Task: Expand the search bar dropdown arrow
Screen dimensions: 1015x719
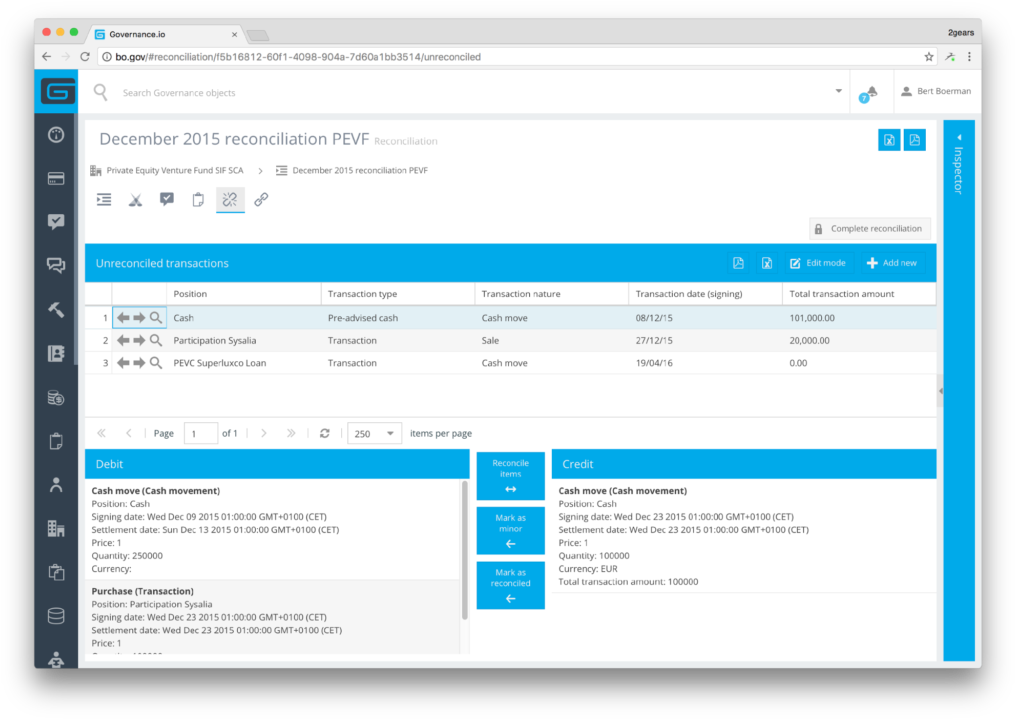Action: (838, 92)
